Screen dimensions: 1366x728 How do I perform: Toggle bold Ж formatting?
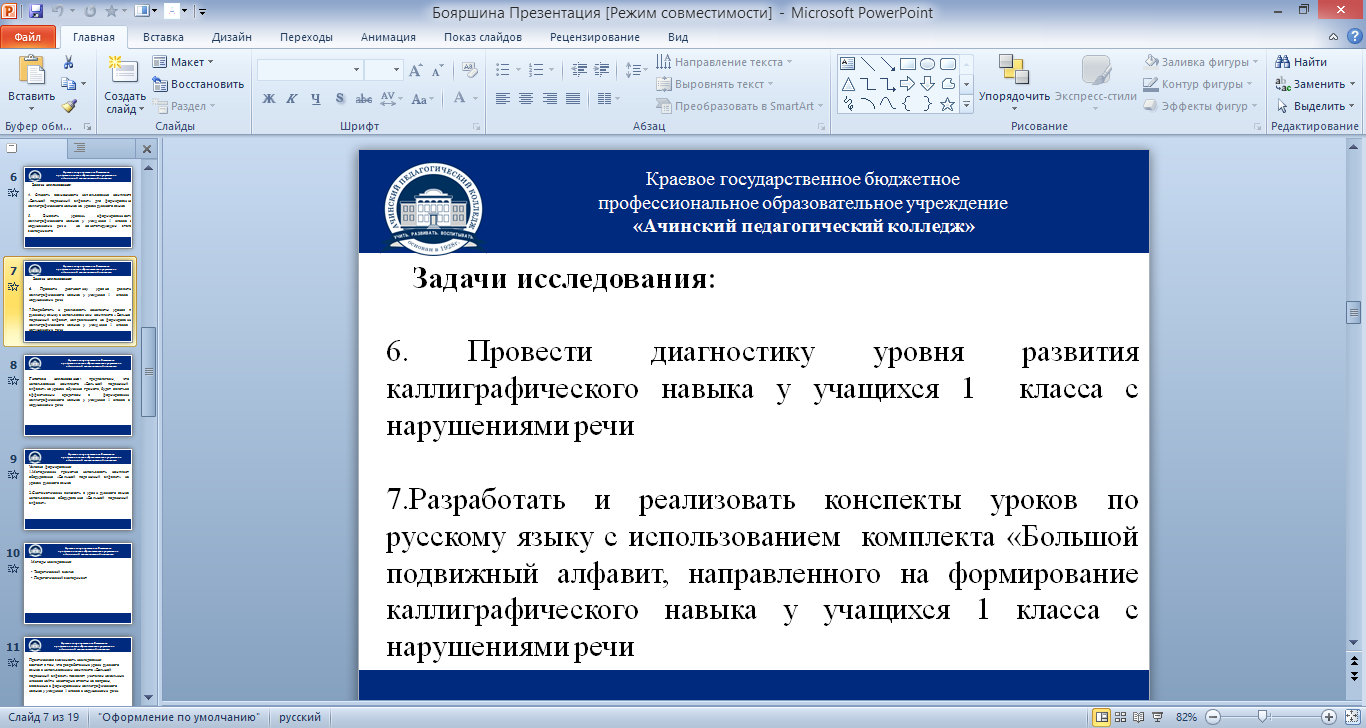coord(268,98)
